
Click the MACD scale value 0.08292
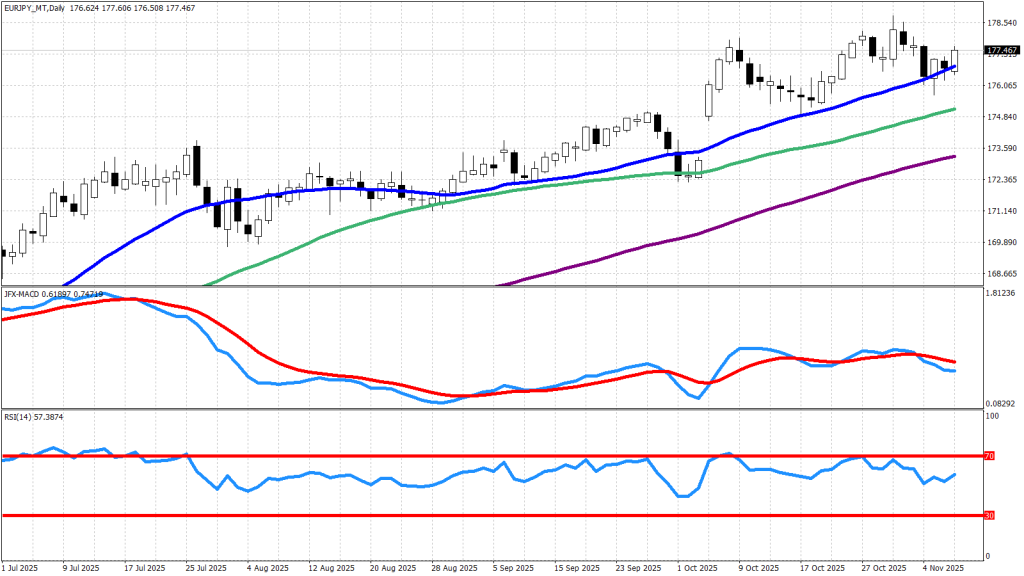pyautogui.click(x=1001, y=403)
